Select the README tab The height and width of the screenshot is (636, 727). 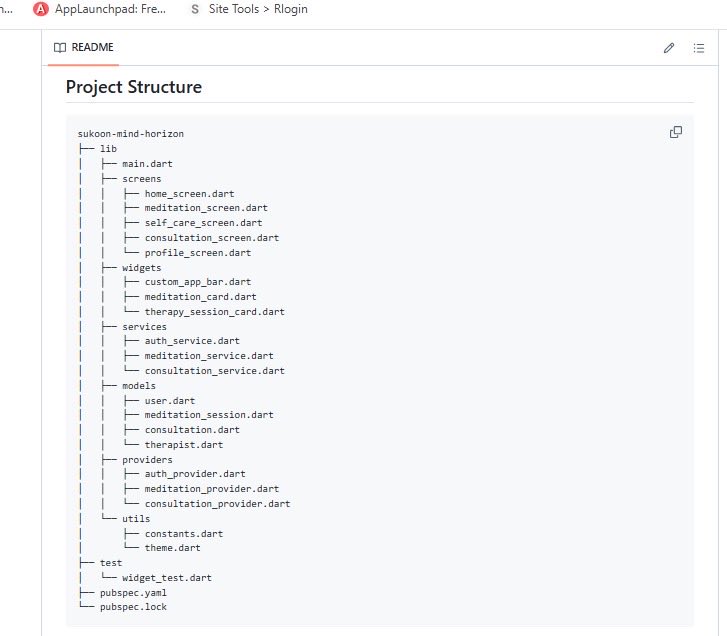[83, 47]
